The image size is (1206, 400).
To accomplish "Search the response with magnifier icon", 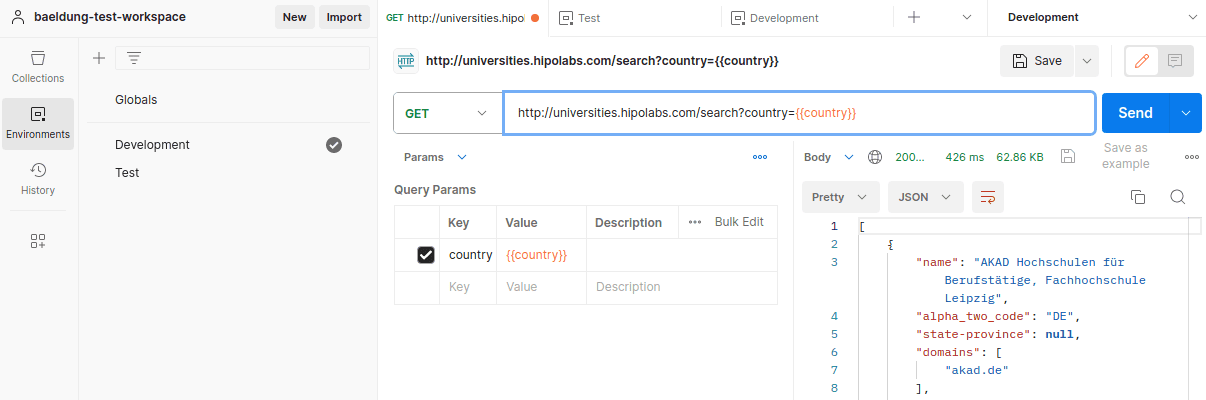I will [1177, 197].
